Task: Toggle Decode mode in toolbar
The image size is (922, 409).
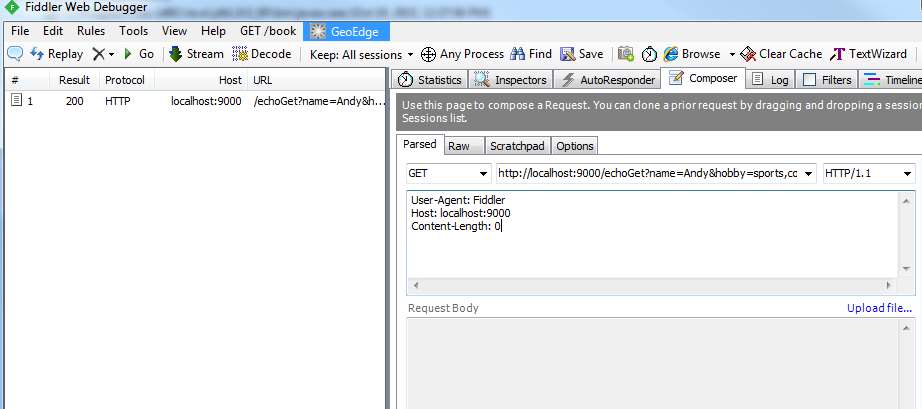Action: pyautogui.click(x=262, y=54)
